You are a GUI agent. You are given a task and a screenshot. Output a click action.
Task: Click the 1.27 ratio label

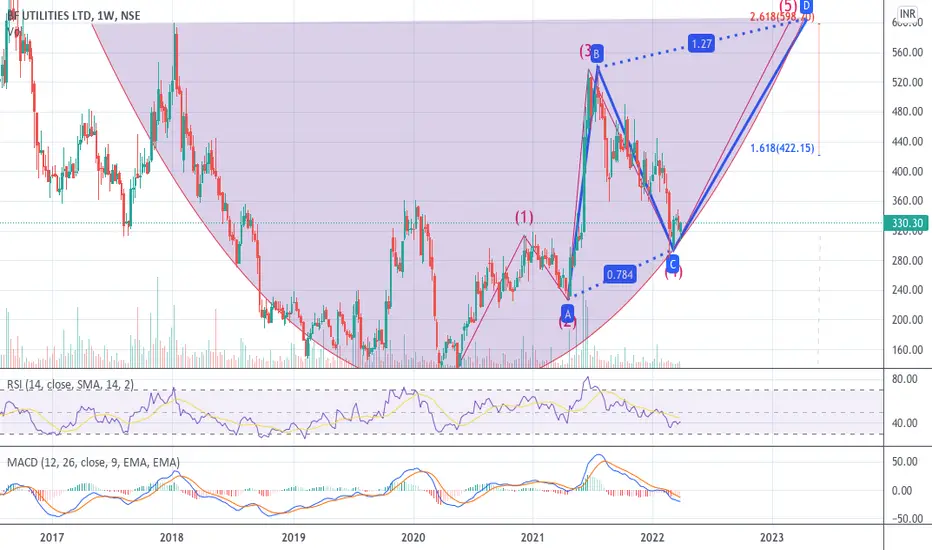701,43
